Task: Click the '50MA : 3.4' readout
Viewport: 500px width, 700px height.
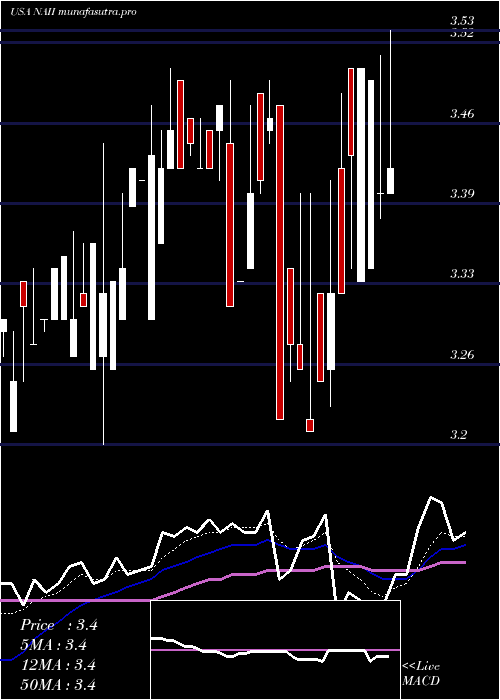Action: pyautogui.click(x=58, y=684)
